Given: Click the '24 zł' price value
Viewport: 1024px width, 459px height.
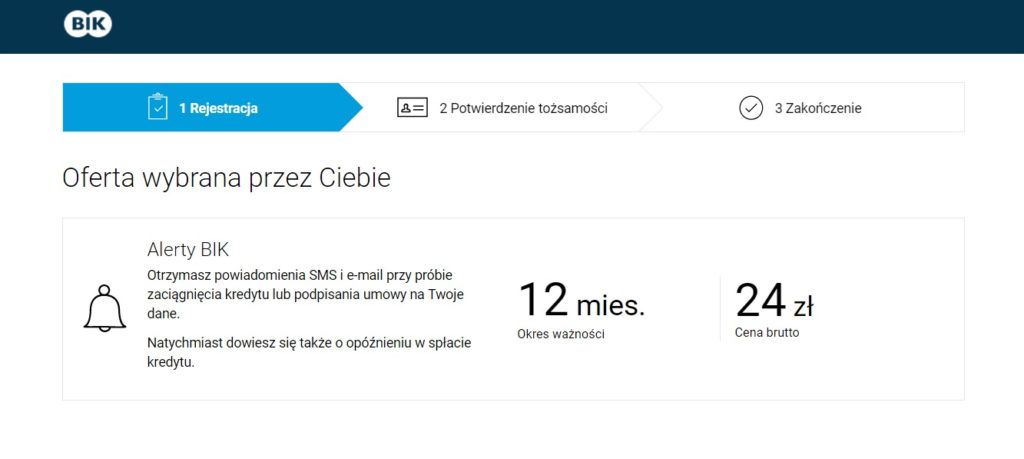Looking at the screenshot, I should coord(774,300).
